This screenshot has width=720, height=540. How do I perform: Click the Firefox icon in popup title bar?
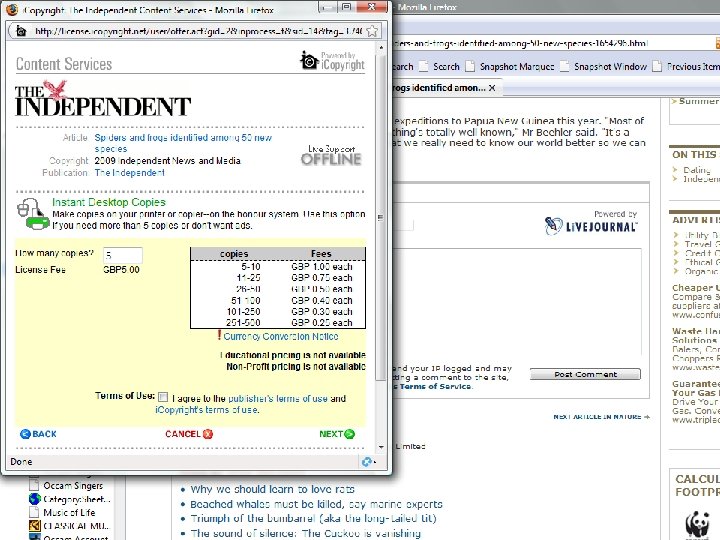coord(12,10)
